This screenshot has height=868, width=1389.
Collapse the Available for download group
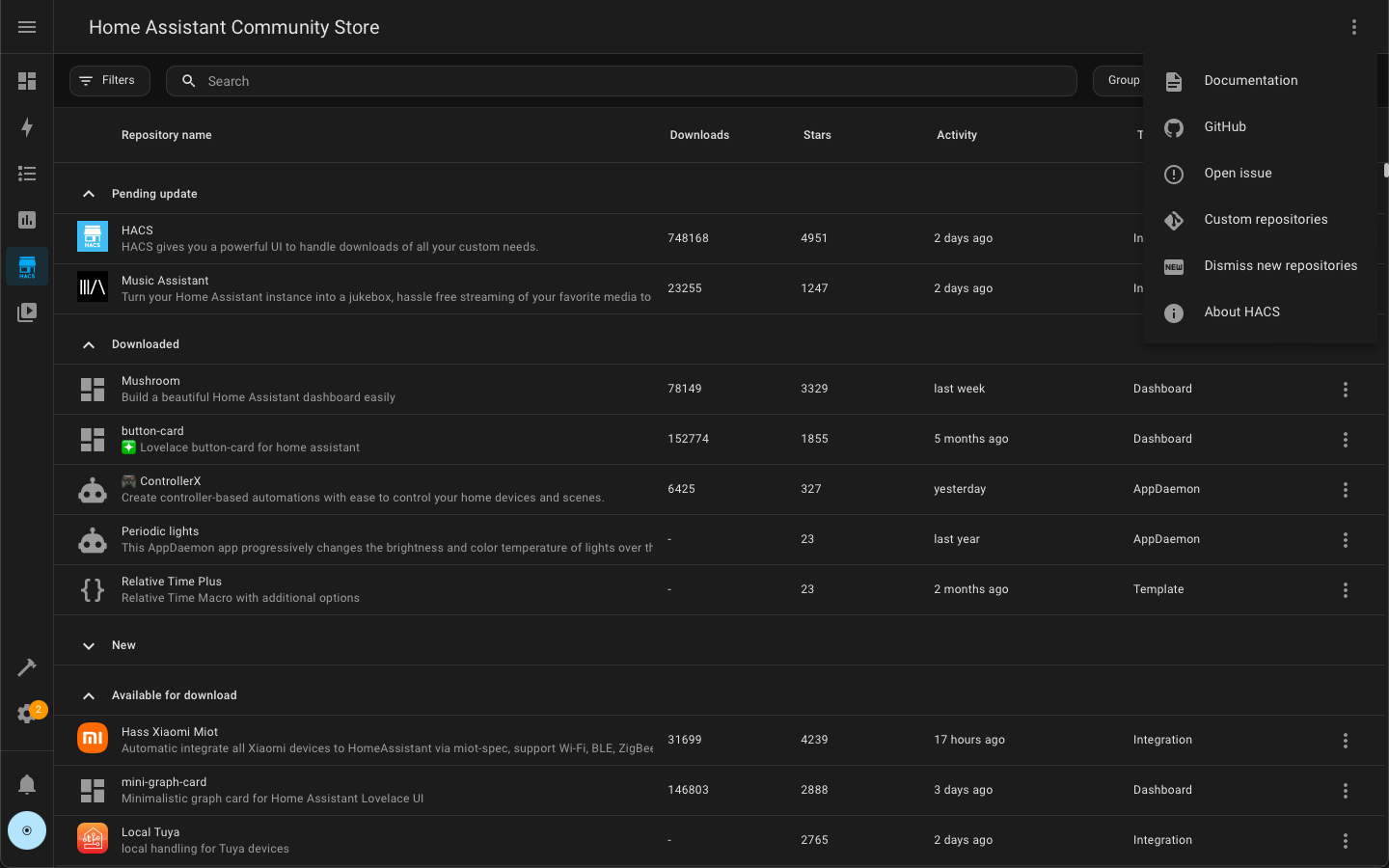click(89, 695)
